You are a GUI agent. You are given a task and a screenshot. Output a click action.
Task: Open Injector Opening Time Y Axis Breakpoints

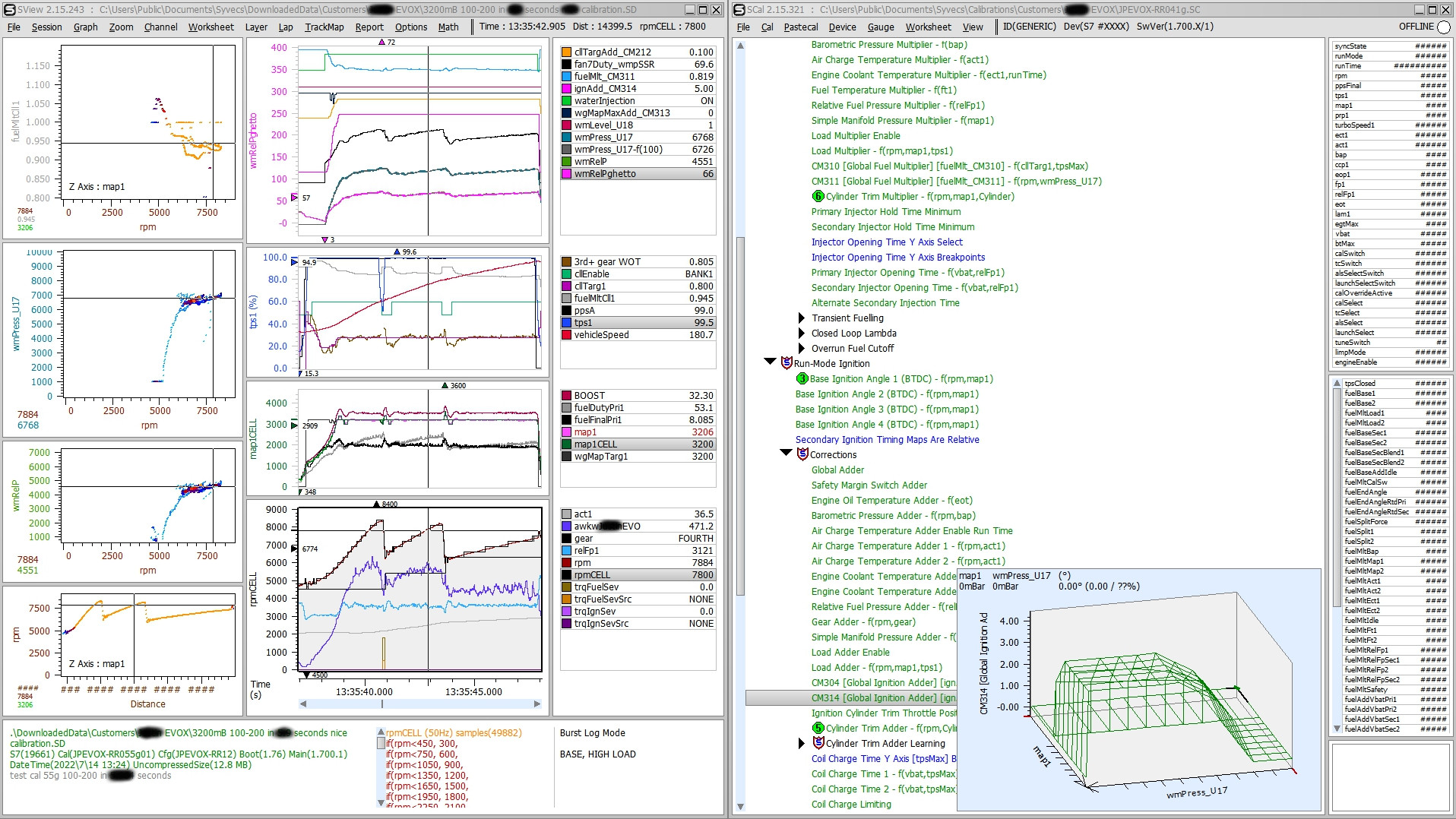click(900, 257)
